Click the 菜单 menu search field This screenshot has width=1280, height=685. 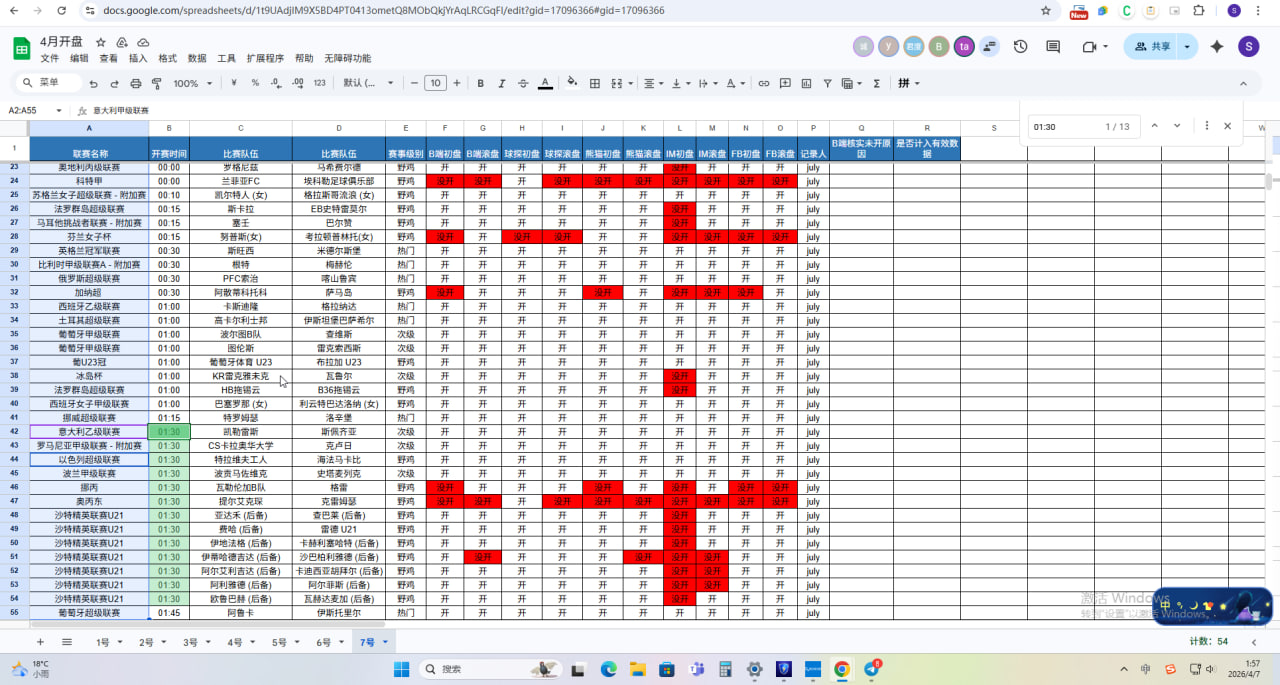[49, 83]
